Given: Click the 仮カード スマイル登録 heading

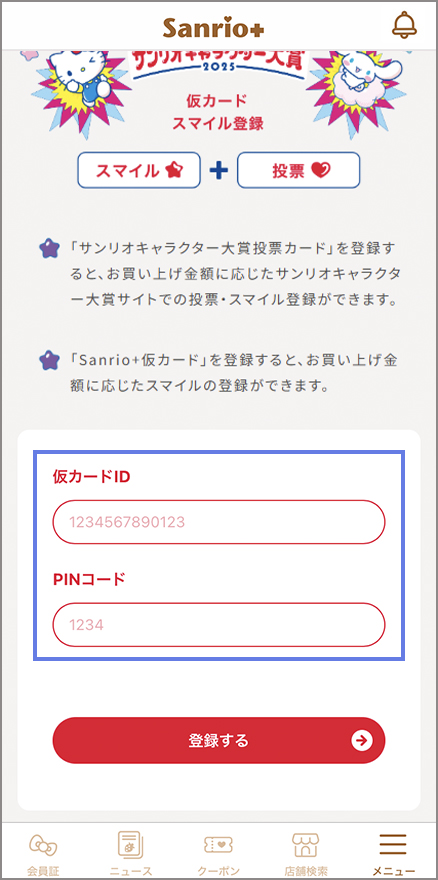Looking at the screenshot, I should point(217,112).
